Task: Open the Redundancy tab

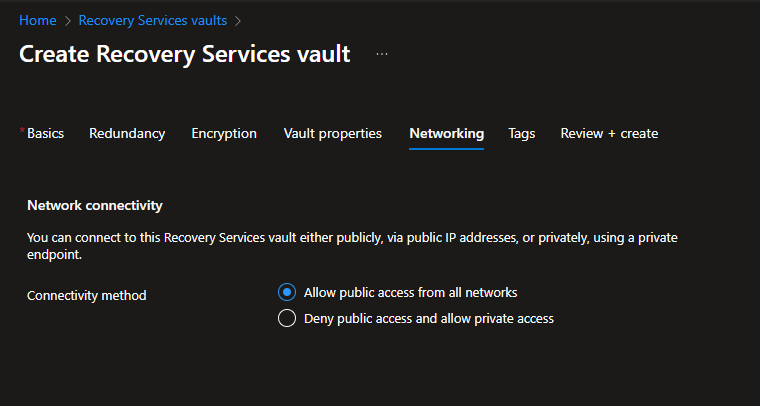Action: tap(127, 133)
